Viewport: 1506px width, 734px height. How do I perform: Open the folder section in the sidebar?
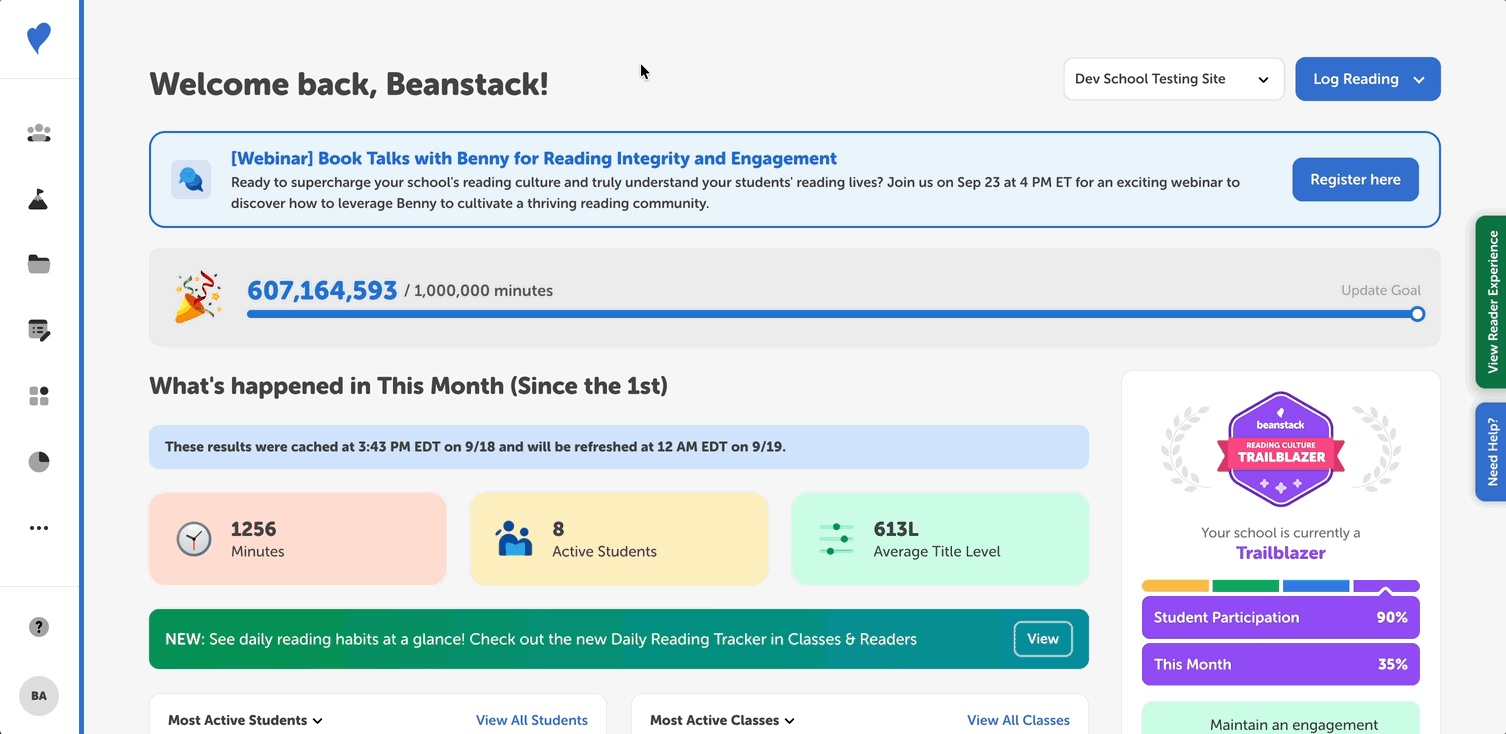(38, 264)
